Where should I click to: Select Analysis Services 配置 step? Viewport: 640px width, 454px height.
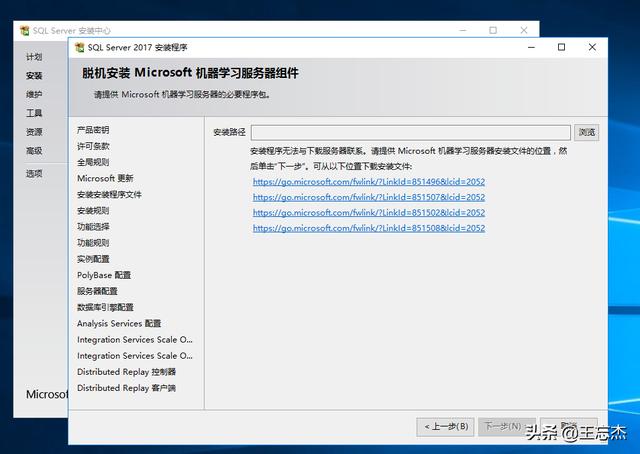click(x=118, y=323)
